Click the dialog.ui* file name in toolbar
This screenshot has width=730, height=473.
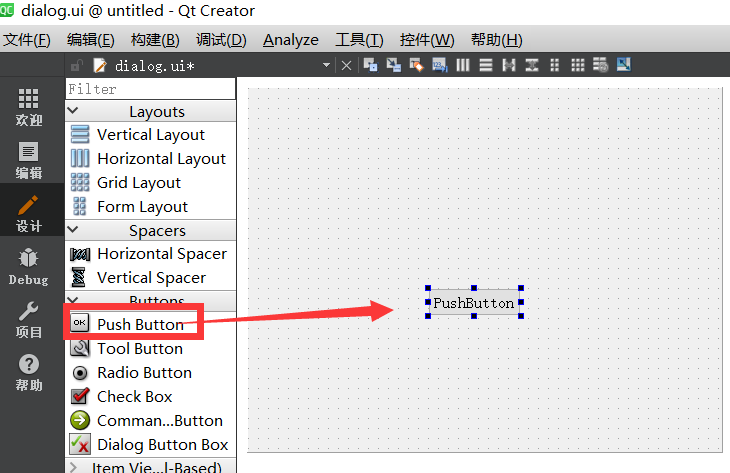click(155, 66)
